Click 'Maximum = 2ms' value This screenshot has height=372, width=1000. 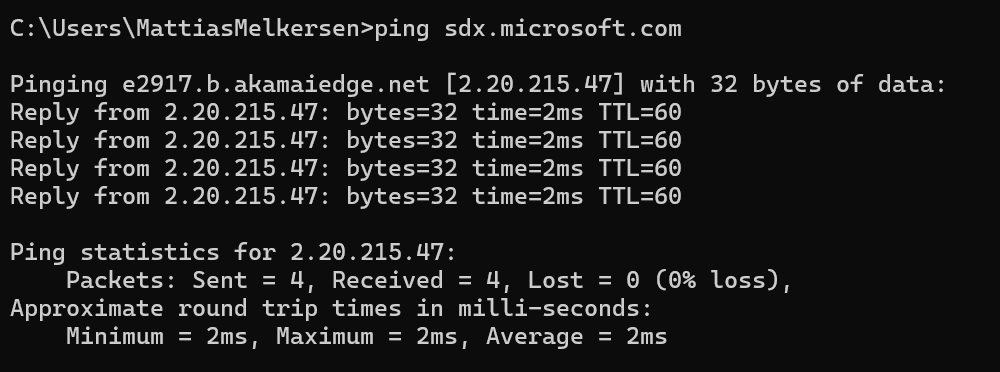click(367, 337)
